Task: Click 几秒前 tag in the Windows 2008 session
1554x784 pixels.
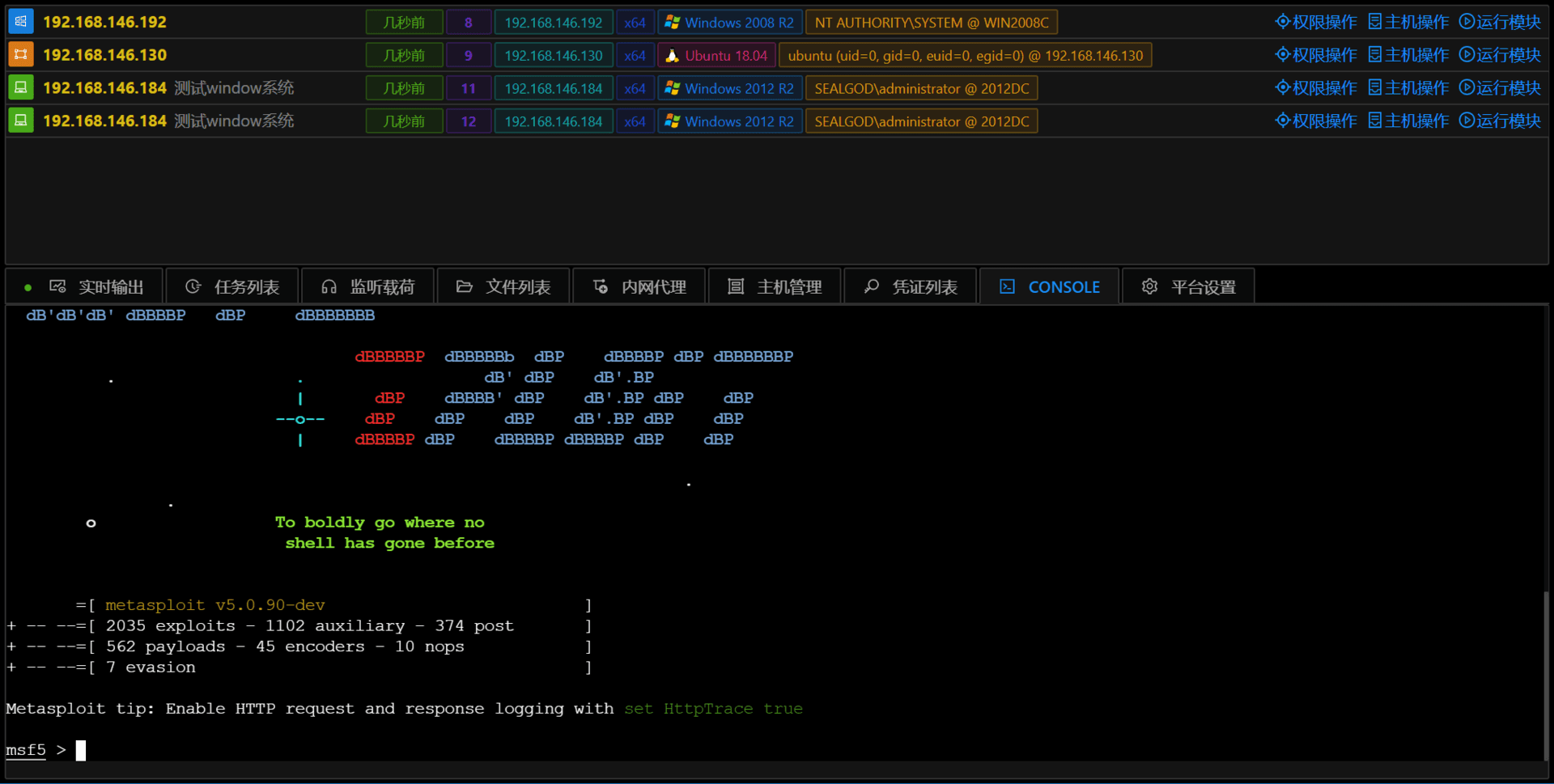Action: [404, 23]
